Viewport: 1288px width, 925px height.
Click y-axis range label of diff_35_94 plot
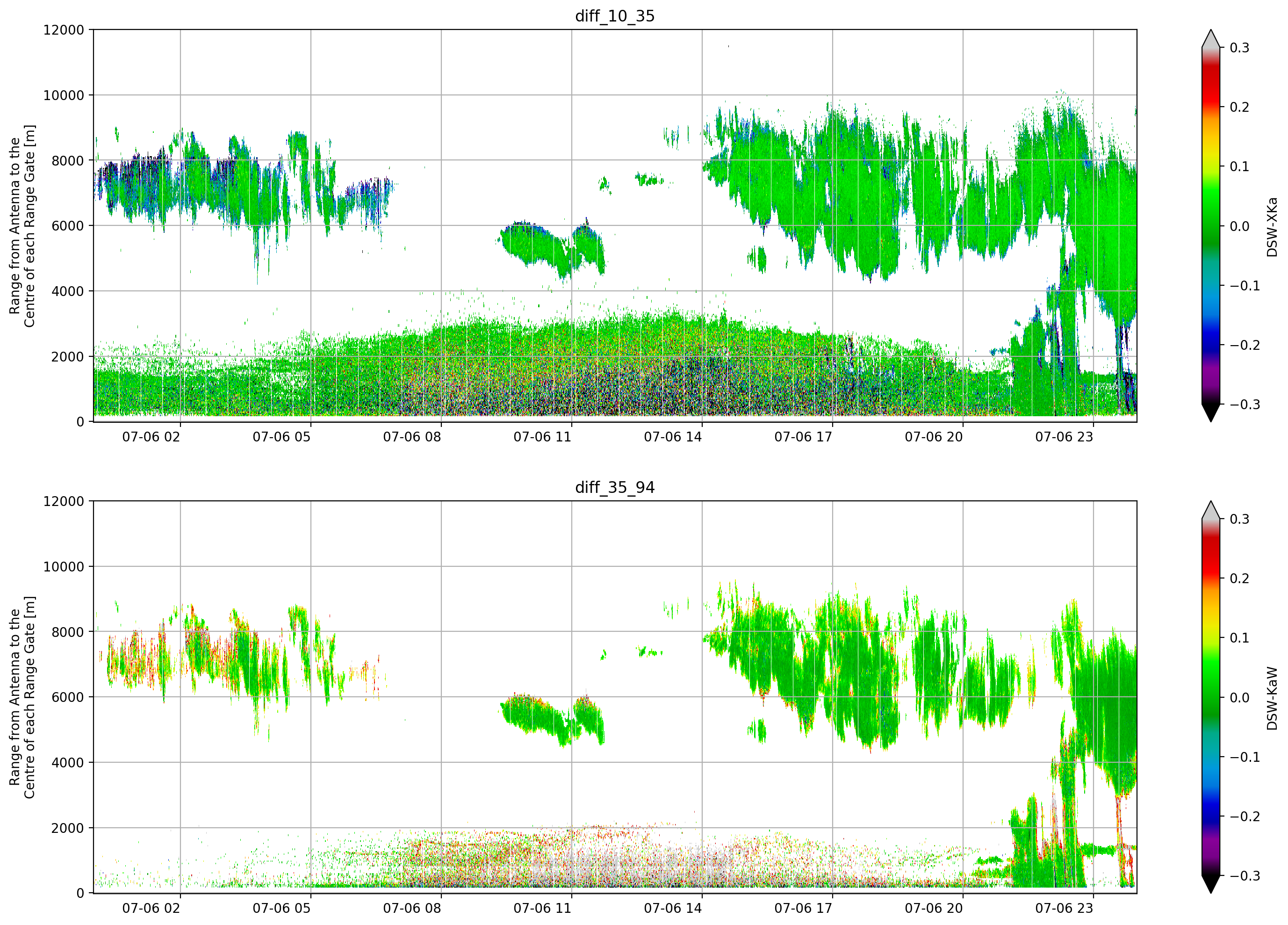click(22, 697)
